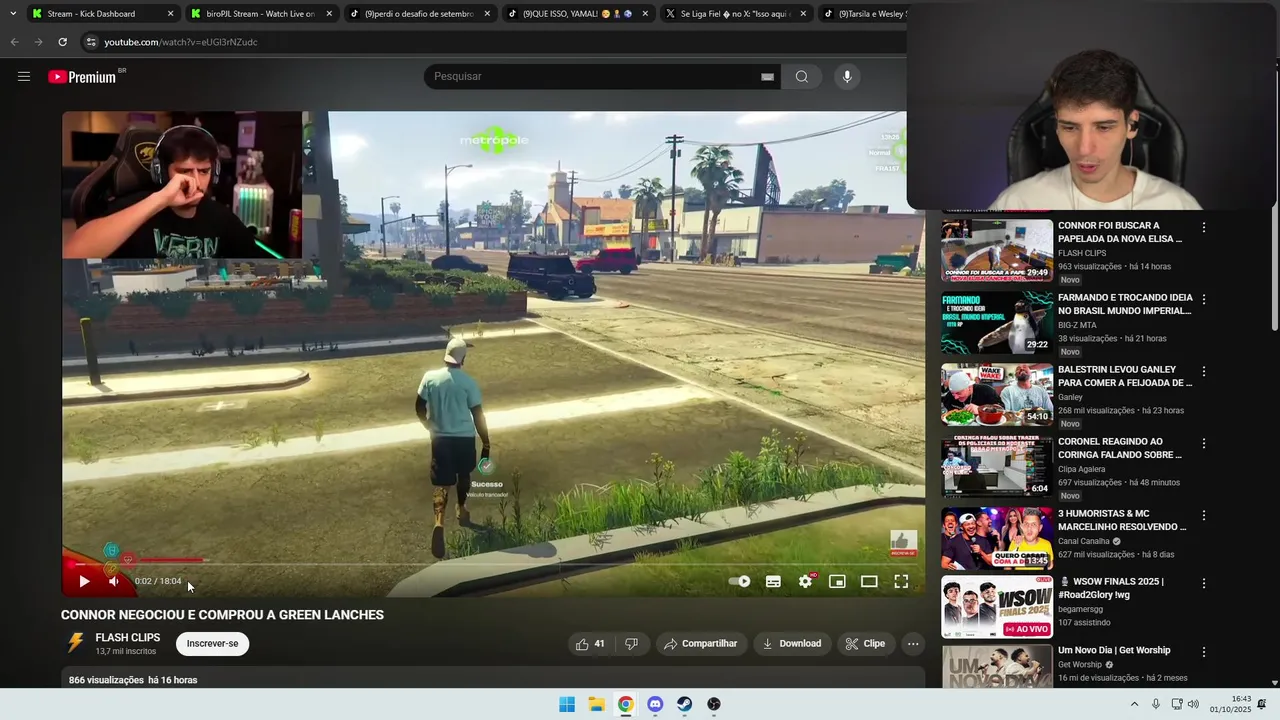Open Google Chrome from the taskbar
1280x720 pixels.
pyautogui.click(x=625, y=704)
